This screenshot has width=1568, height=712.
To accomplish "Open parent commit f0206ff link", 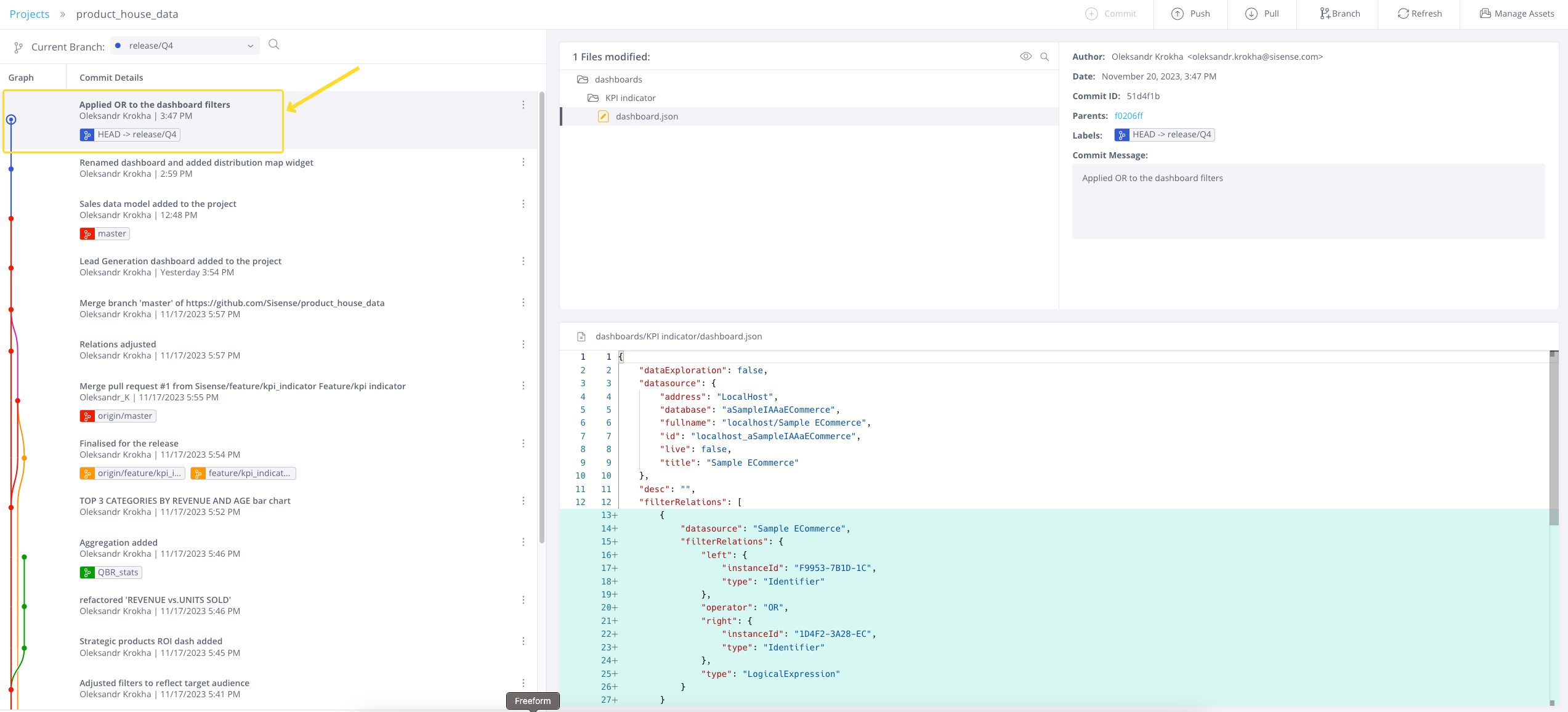I will 1128,116.
